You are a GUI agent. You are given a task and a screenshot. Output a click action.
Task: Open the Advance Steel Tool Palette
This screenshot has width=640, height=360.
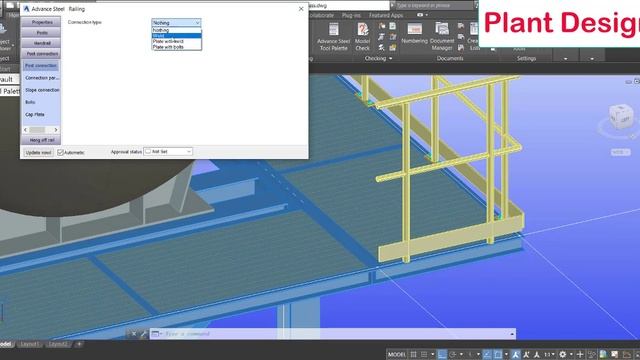coord(333,37)
